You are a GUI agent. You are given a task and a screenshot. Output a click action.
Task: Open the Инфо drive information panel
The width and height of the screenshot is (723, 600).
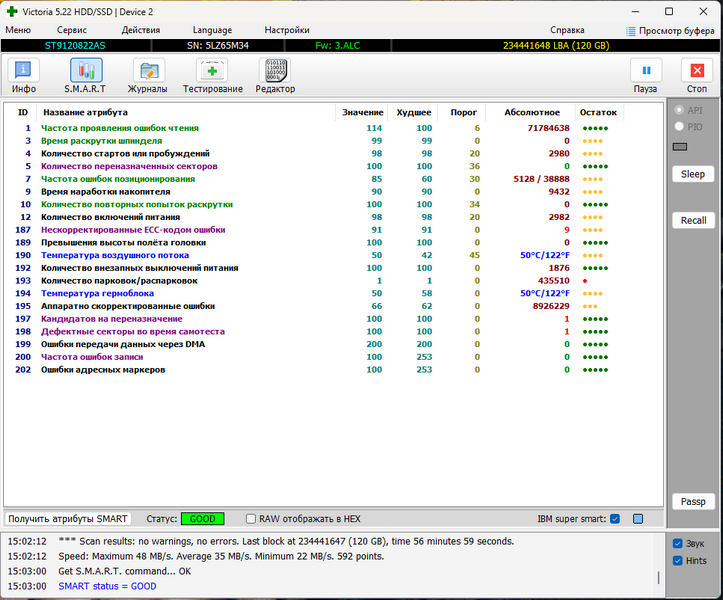(23, 71)
